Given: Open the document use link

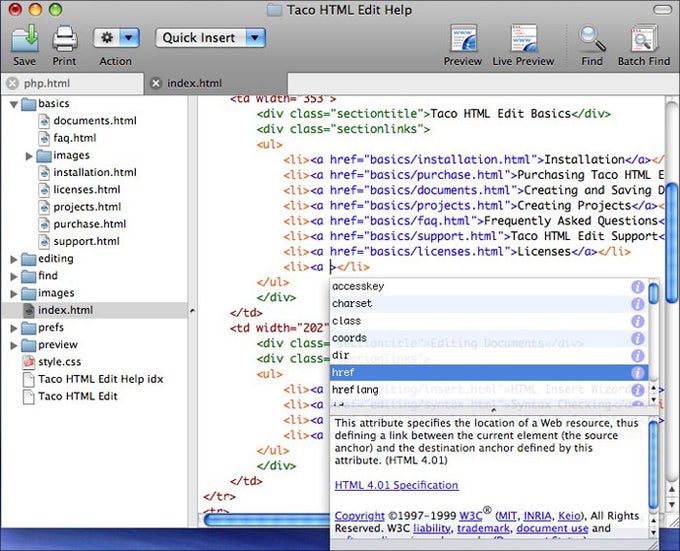Looking at the screenshot, I should coord(552,528).
